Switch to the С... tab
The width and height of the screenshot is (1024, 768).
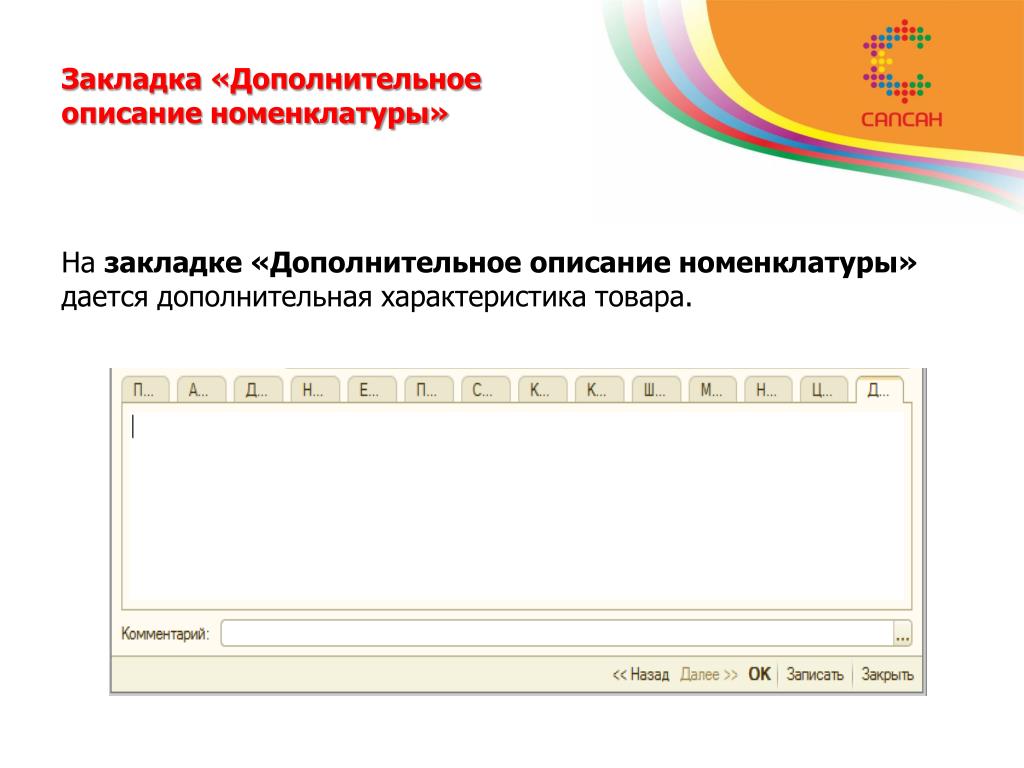point(485,390)
